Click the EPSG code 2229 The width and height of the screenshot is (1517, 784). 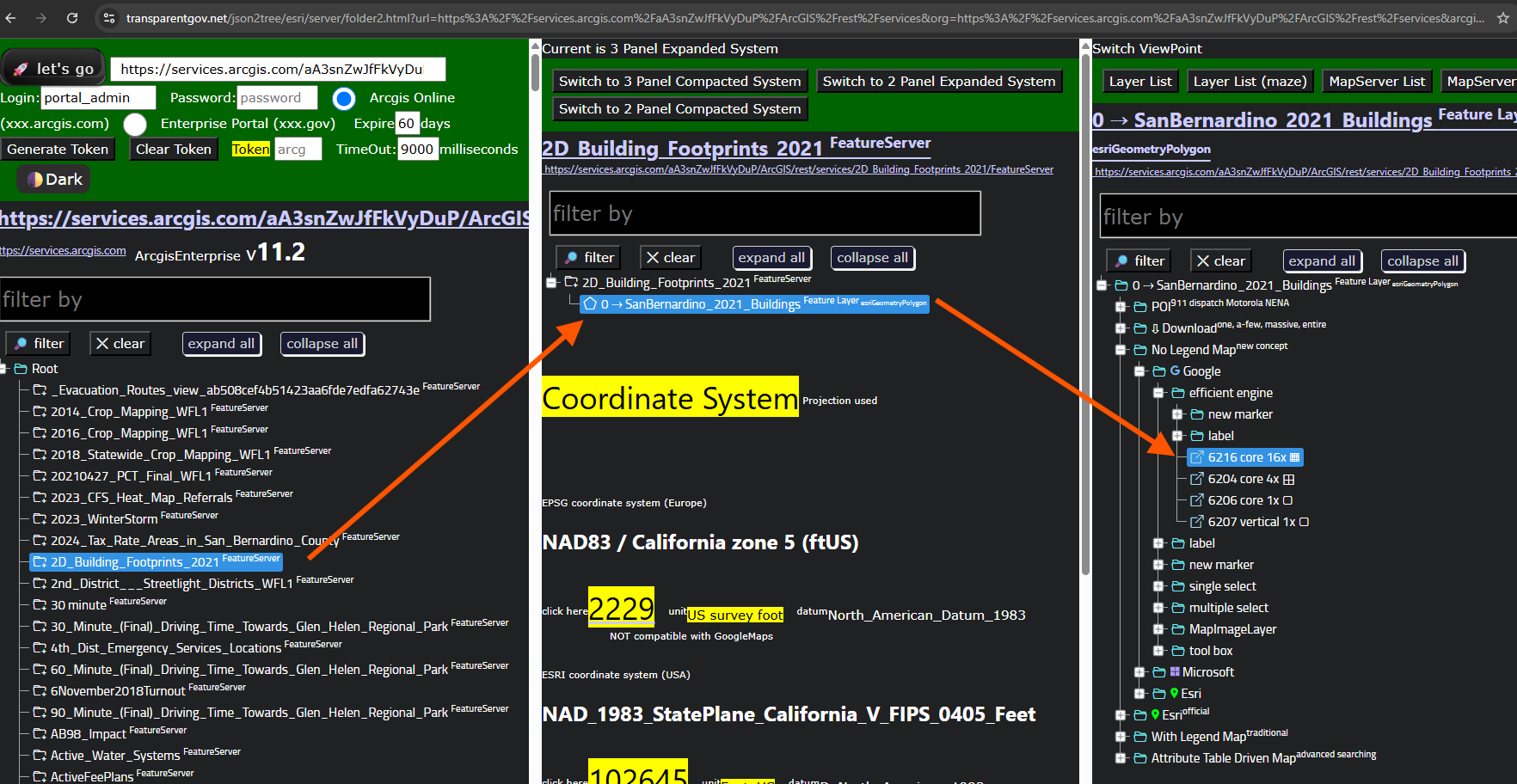coord(621,609)
